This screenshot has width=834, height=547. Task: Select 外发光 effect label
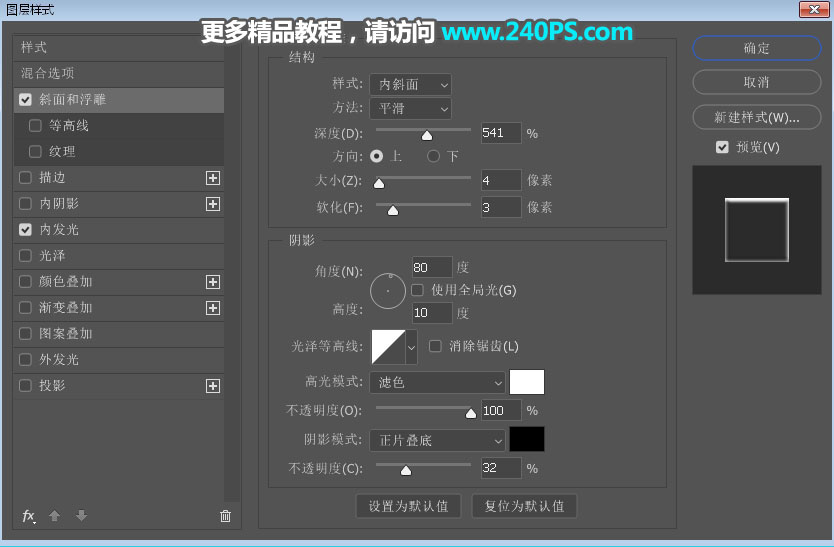pos(59,360)
